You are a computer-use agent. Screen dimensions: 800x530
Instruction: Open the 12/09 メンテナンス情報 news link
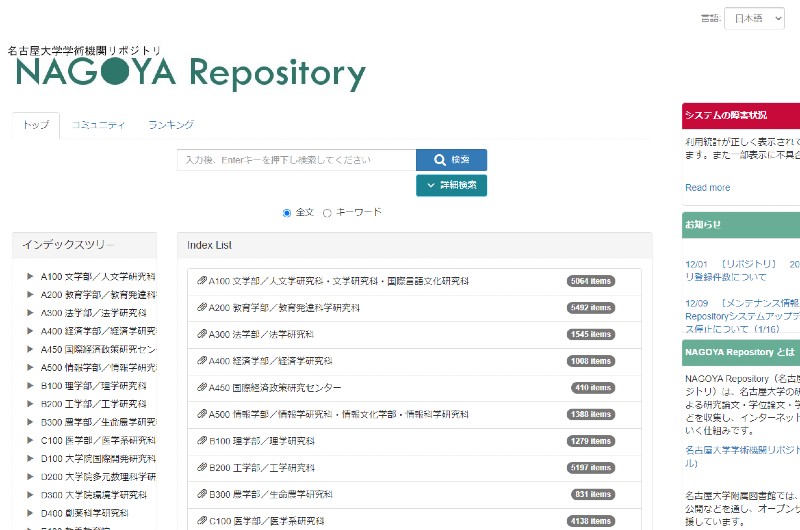742,316
